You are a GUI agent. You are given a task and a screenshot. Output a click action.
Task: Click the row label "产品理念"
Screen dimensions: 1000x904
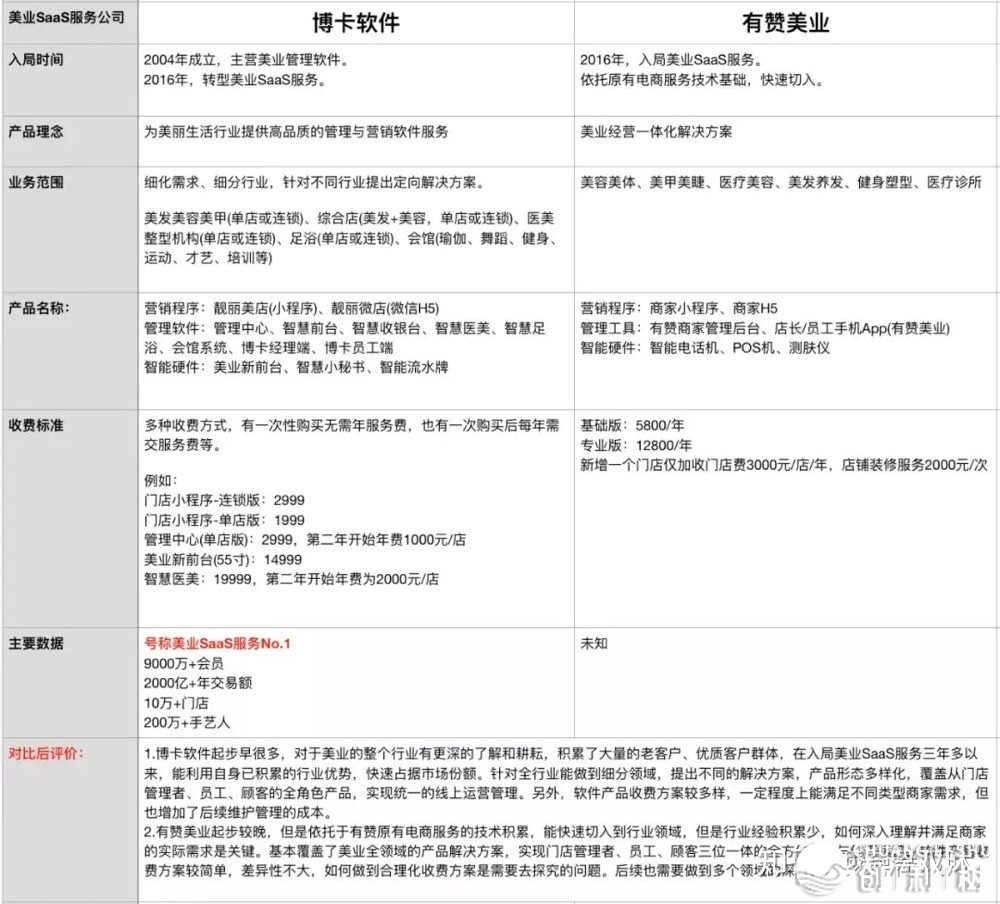(36, 132)
